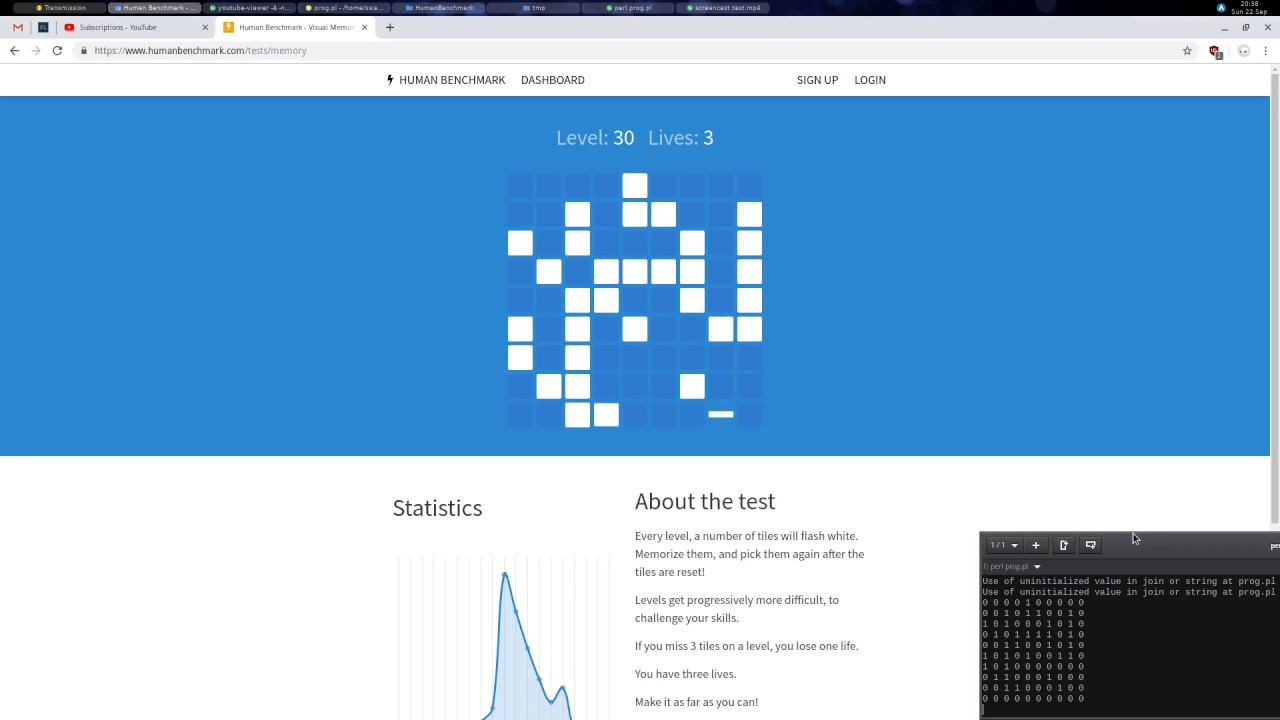
Task: Open a new browser tab
Action: click(390, 27)
